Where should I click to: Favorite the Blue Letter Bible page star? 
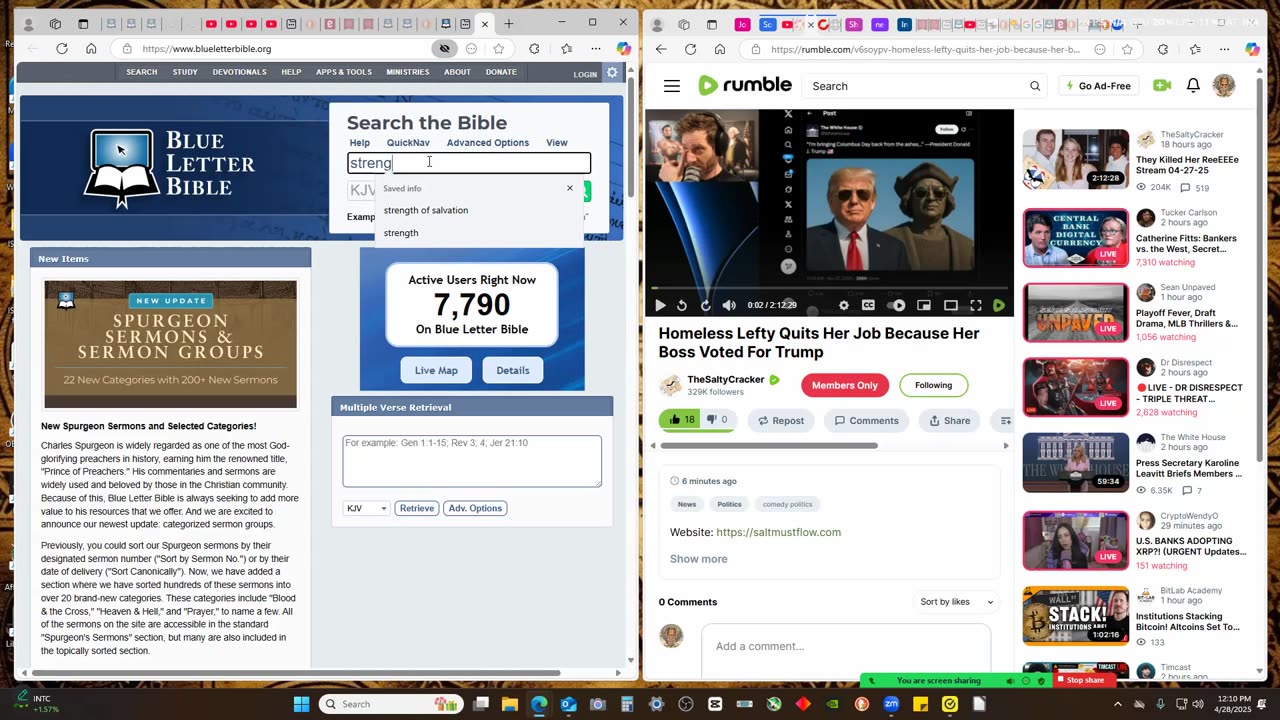click(498, 48)
